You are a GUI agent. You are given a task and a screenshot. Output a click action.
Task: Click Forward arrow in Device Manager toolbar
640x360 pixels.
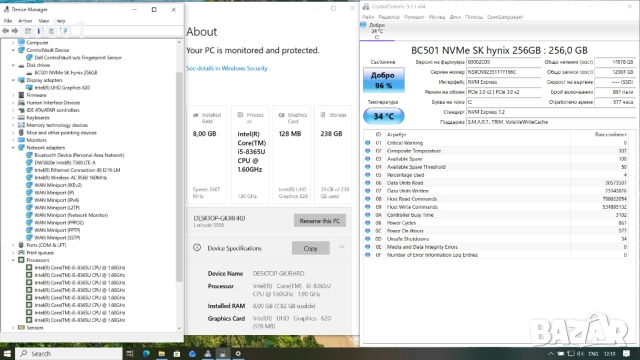(15, 31)
